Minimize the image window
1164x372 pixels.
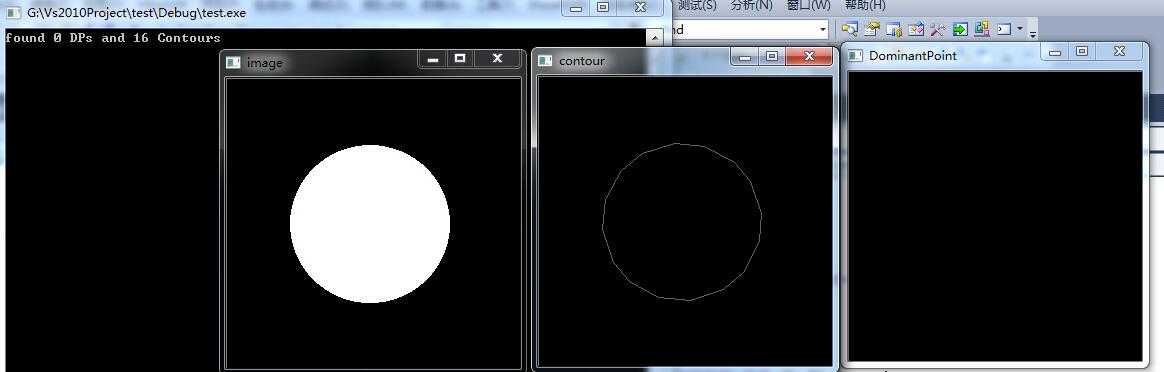click(433, 59)
